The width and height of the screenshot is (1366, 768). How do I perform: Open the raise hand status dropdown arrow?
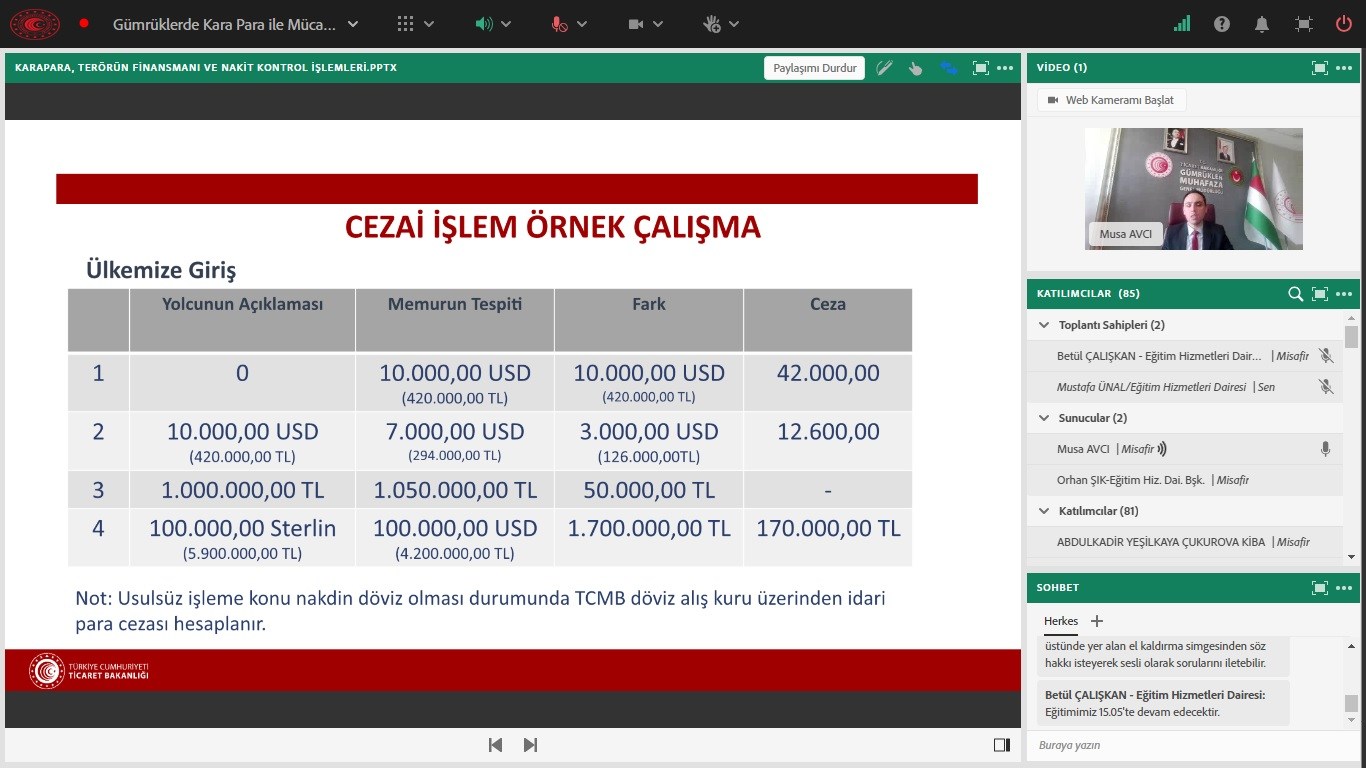[735, 24]
